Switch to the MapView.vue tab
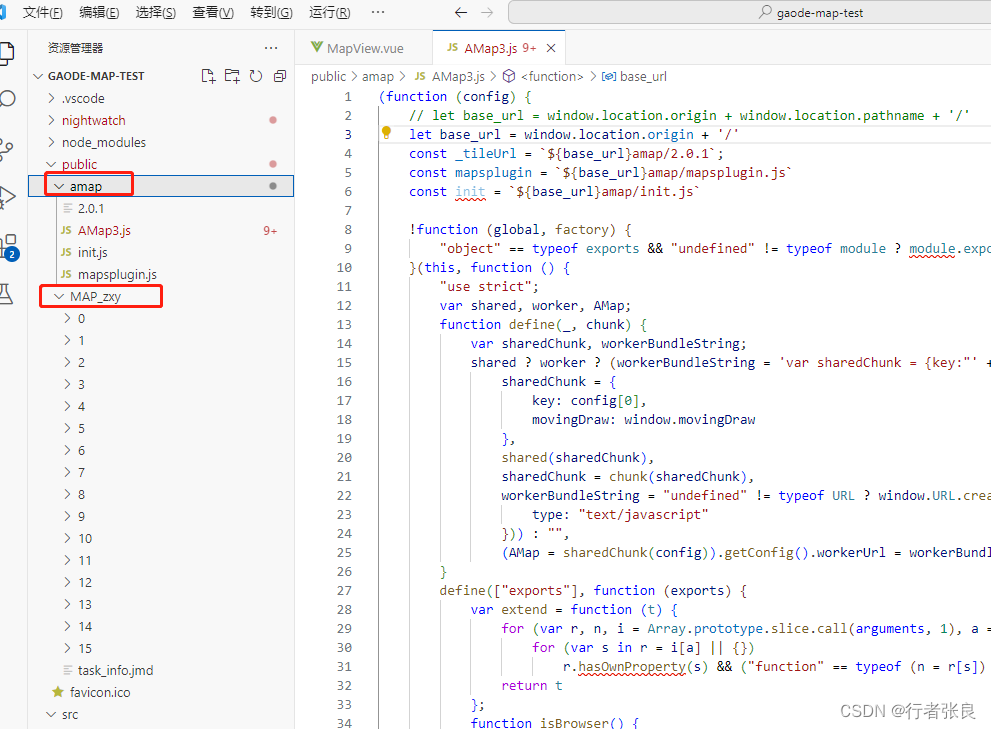The height and width of the screenshot is (729, 991). click(x=364, y=48)
